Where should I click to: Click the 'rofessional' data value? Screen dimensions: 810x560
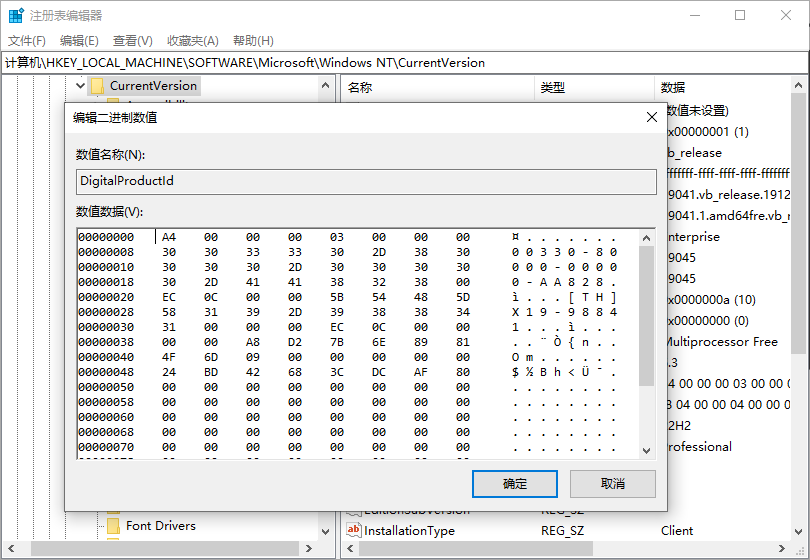700,447
